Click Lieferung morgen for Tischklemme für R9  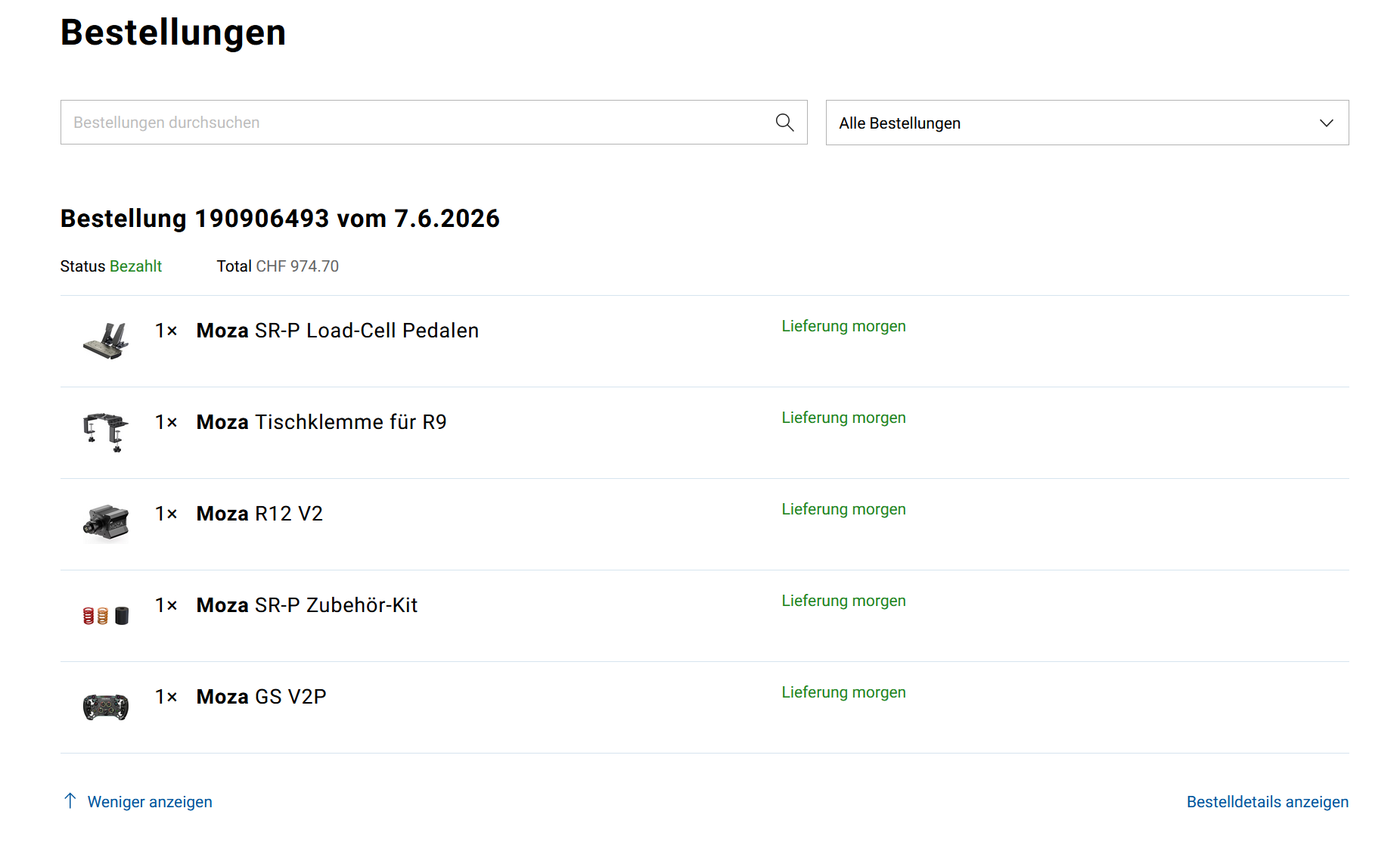[843, 418]
